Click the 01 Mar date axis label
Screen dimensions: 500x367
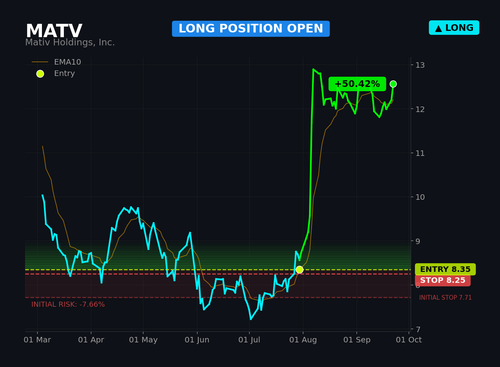pos(37,340)
